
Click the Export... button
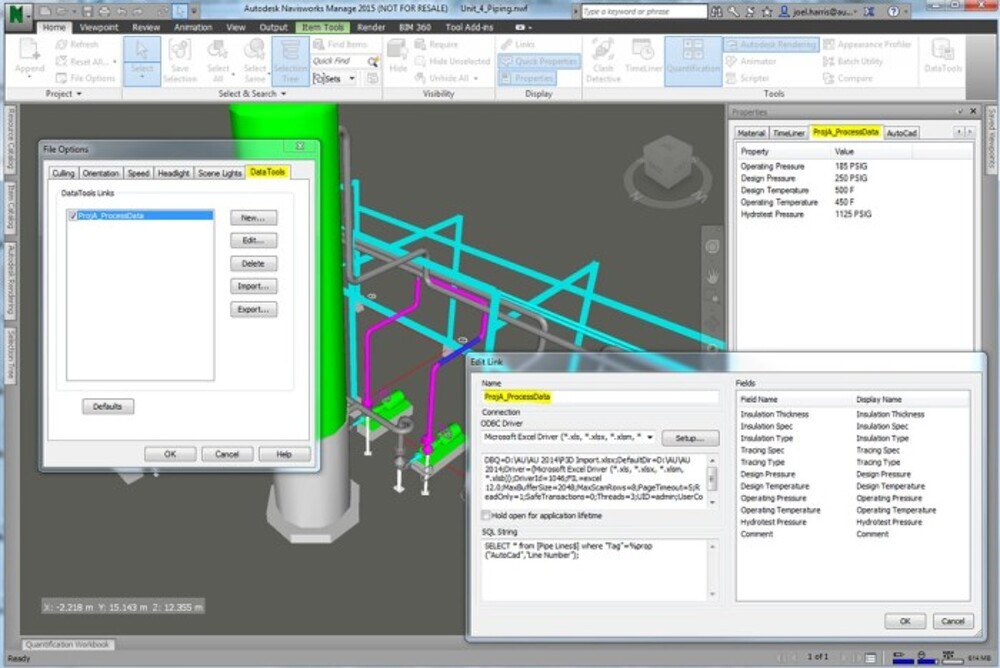[253, 309]
